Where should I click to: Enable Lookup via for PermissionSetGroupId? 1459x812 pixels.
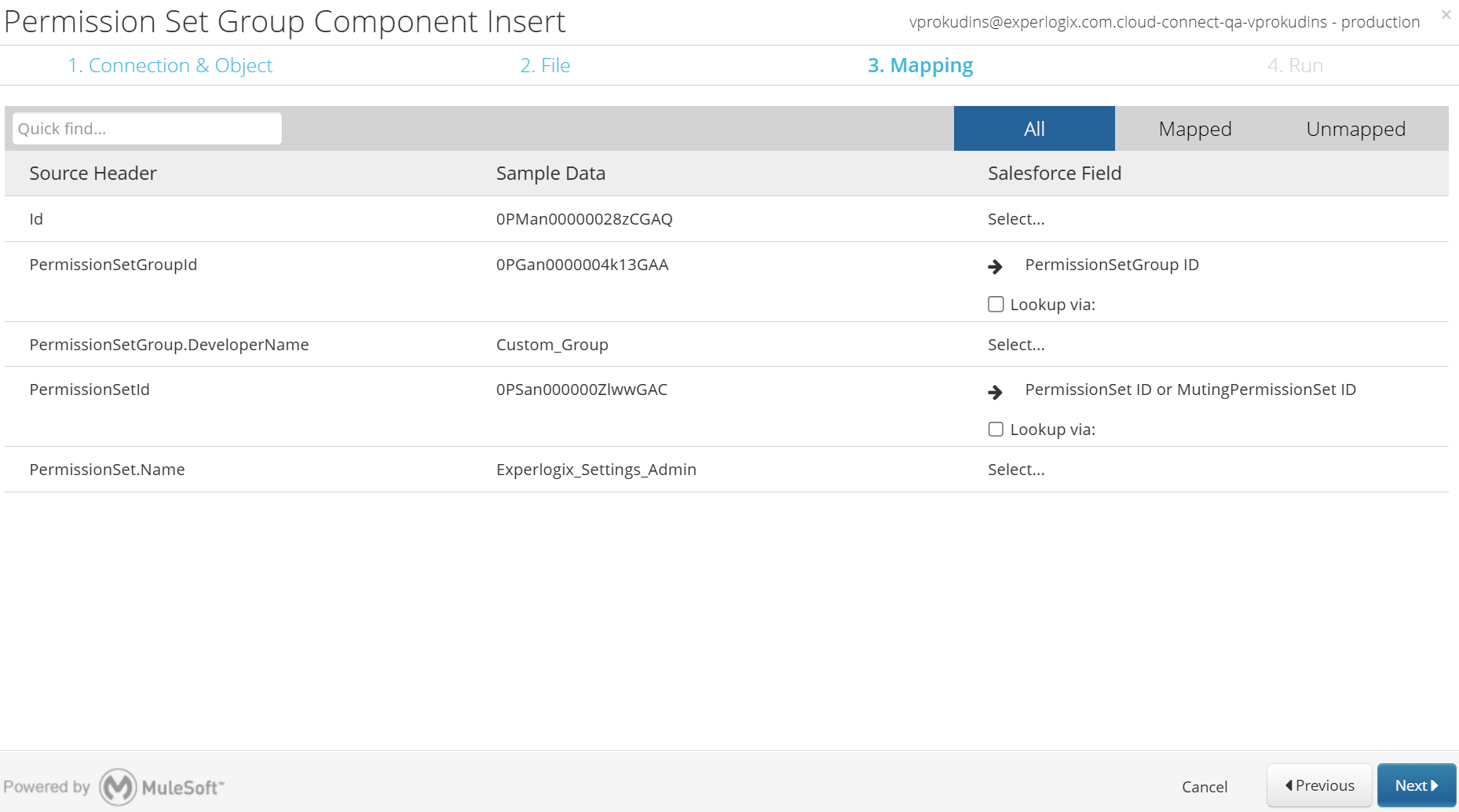tap(996, 304)
